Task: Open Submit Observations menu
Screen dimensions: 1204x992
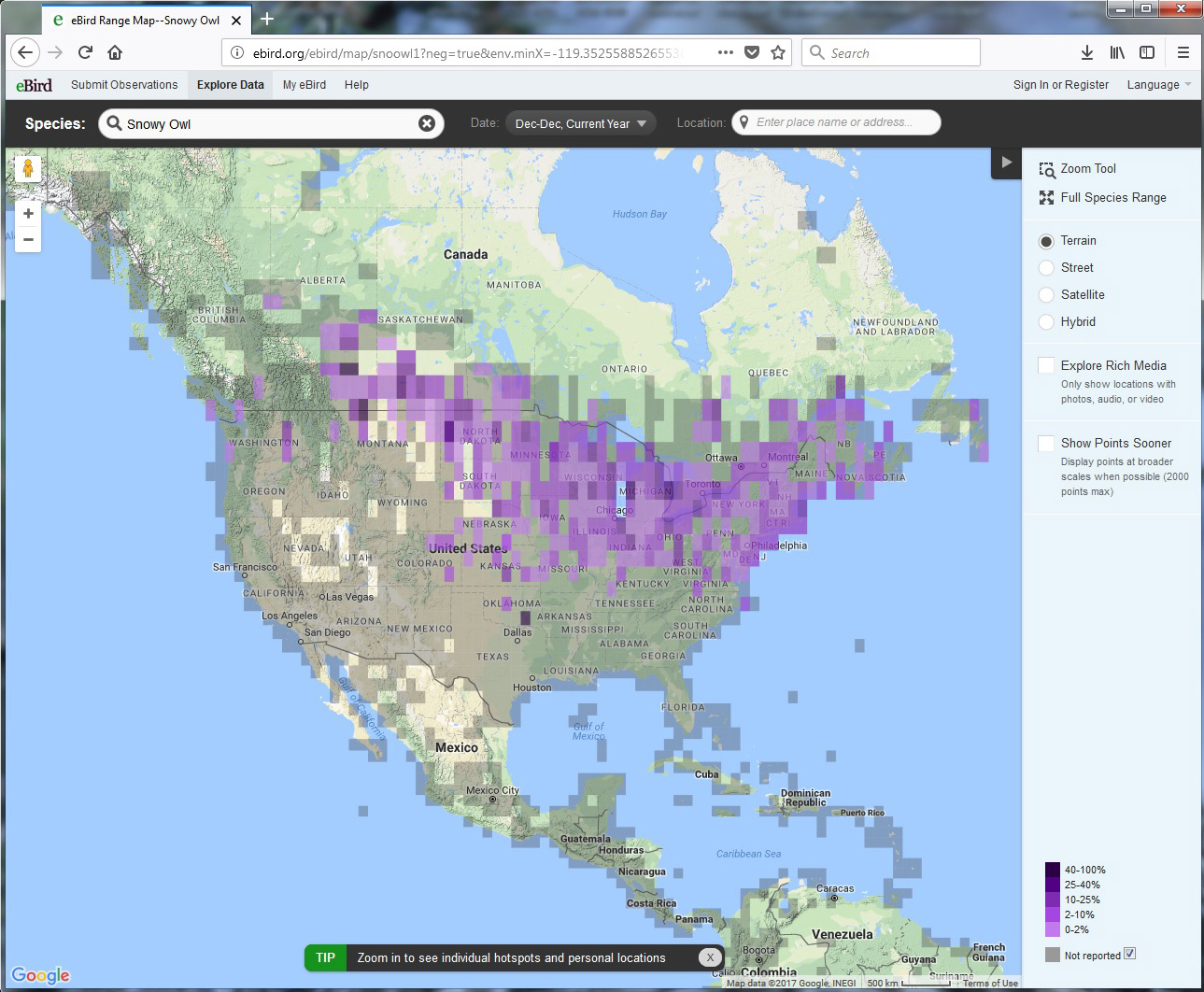Action: click(x=124, y=84)
